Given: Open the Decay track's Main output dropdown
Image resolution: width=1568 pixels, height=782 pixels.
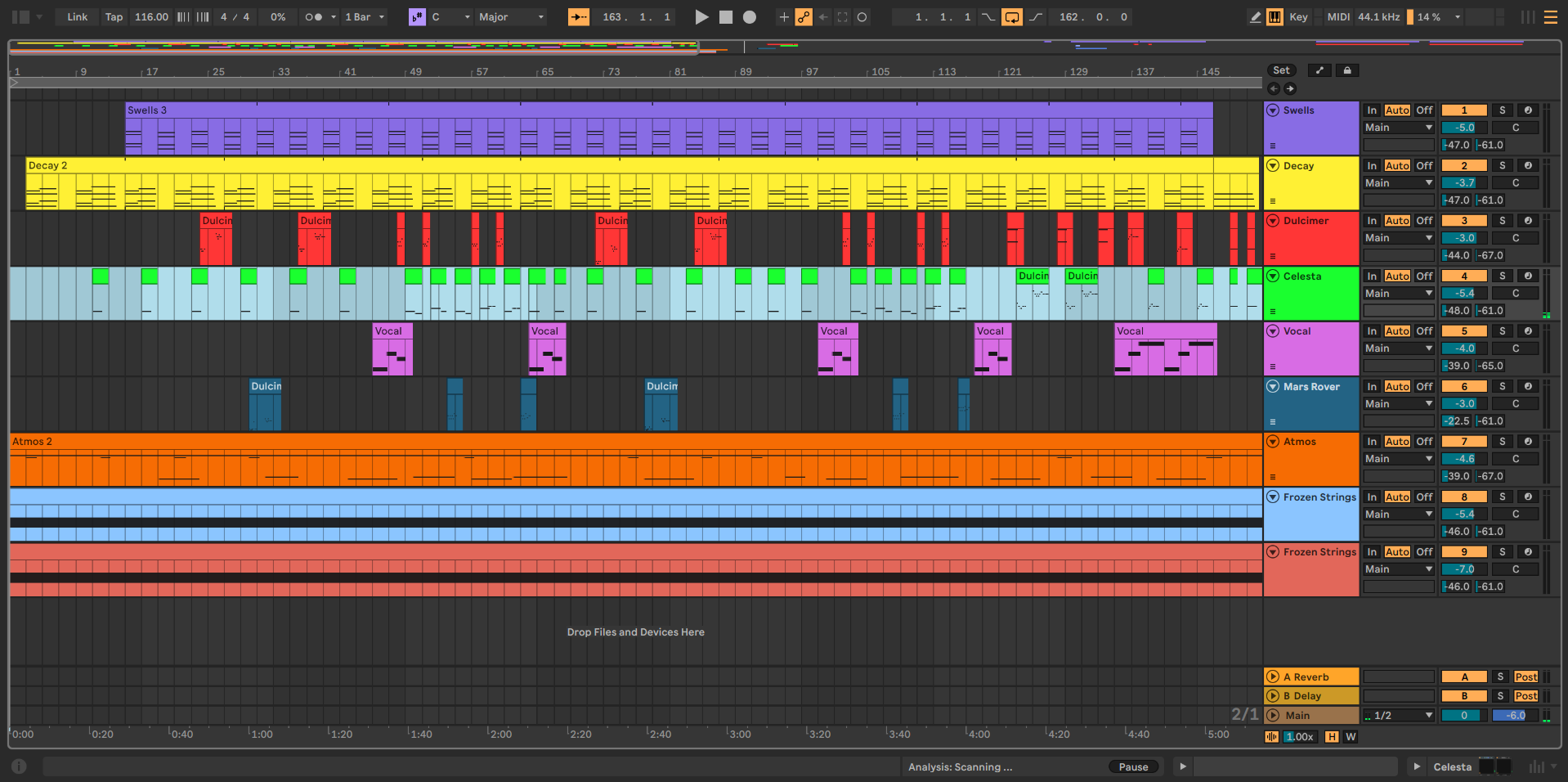Looking at the screenshot, I should pos(1398,183).
